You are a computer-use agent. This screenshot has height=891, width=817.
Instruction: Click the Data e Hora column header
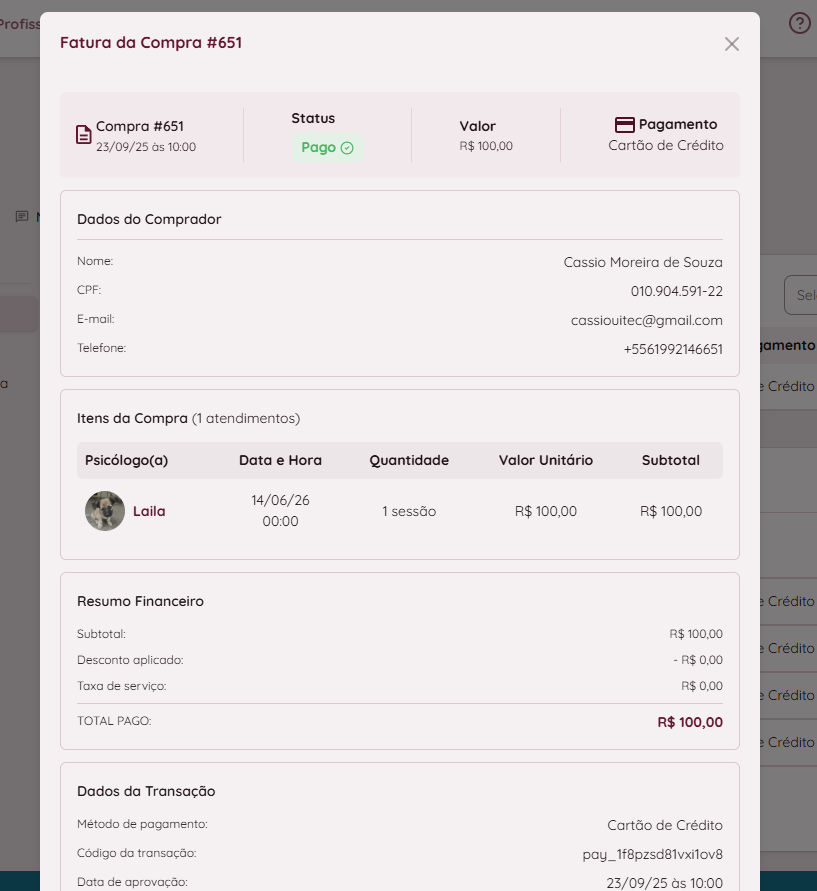(280, 460)
